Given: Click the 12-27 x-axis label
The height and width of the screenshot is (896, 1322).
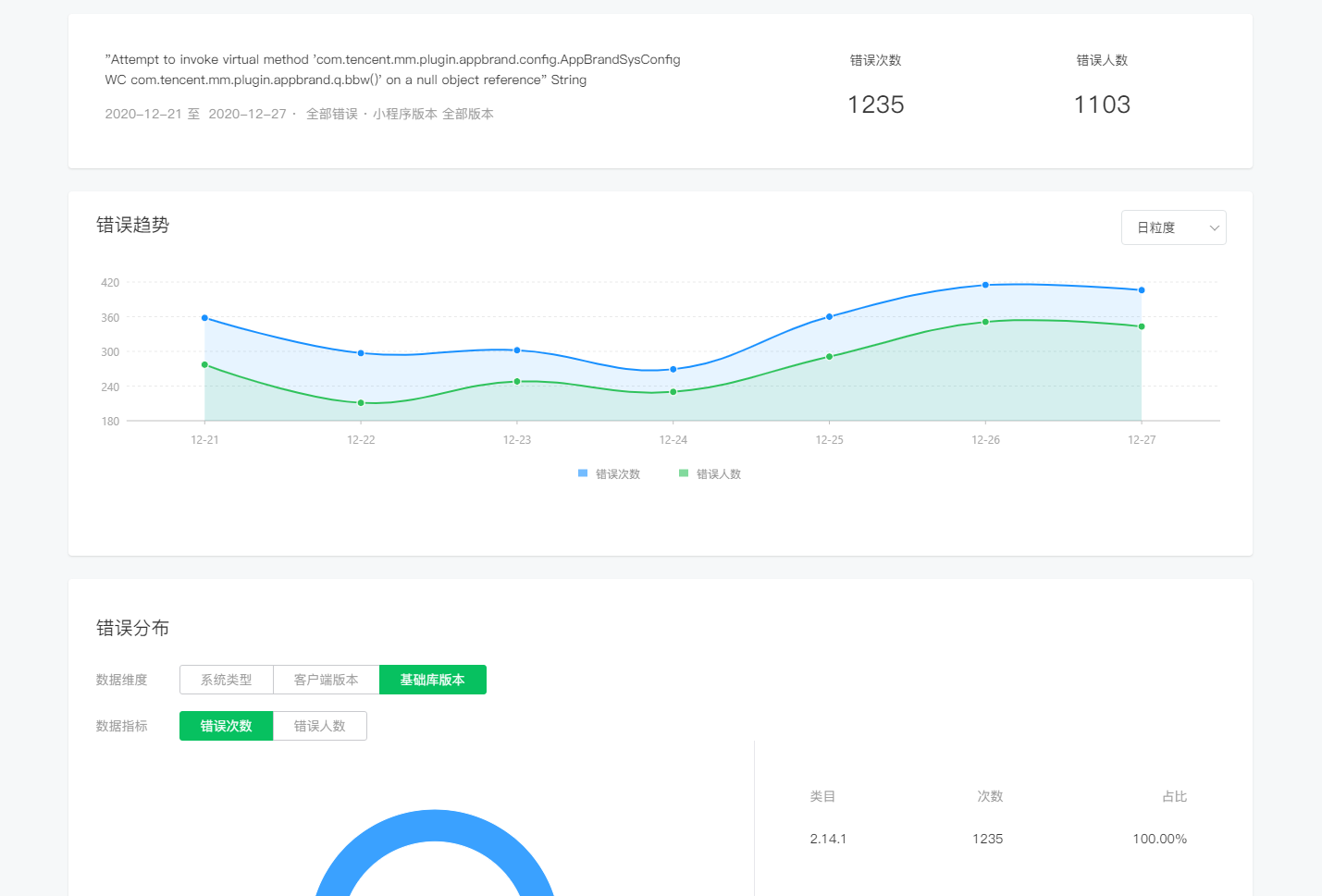Looking at the screenshot, I should [x=1142, y=440].
